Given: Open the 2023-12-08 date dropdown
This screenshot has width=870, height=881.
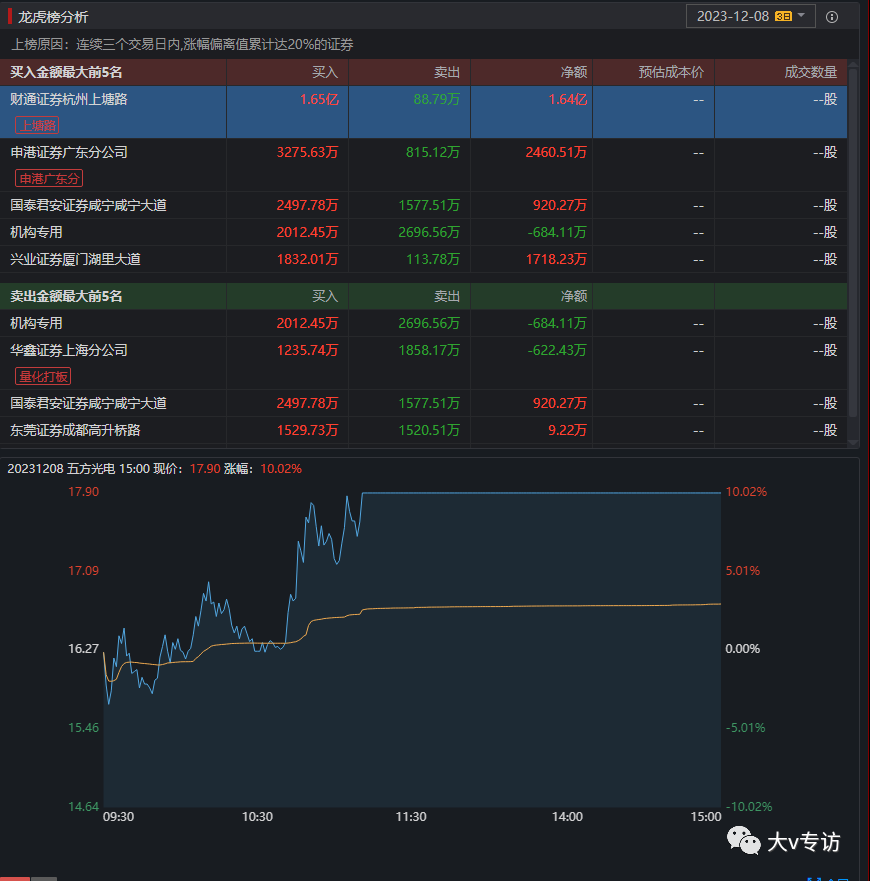Looking at the screenshot, I should [750, 16].
